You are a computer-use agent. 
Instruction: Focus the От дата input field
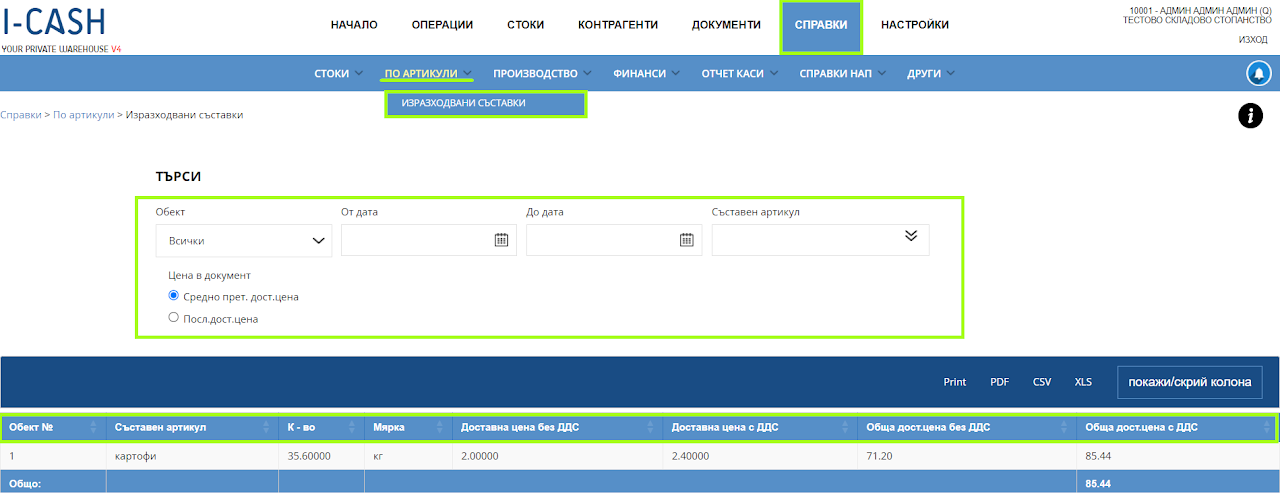tap(429, 240)
